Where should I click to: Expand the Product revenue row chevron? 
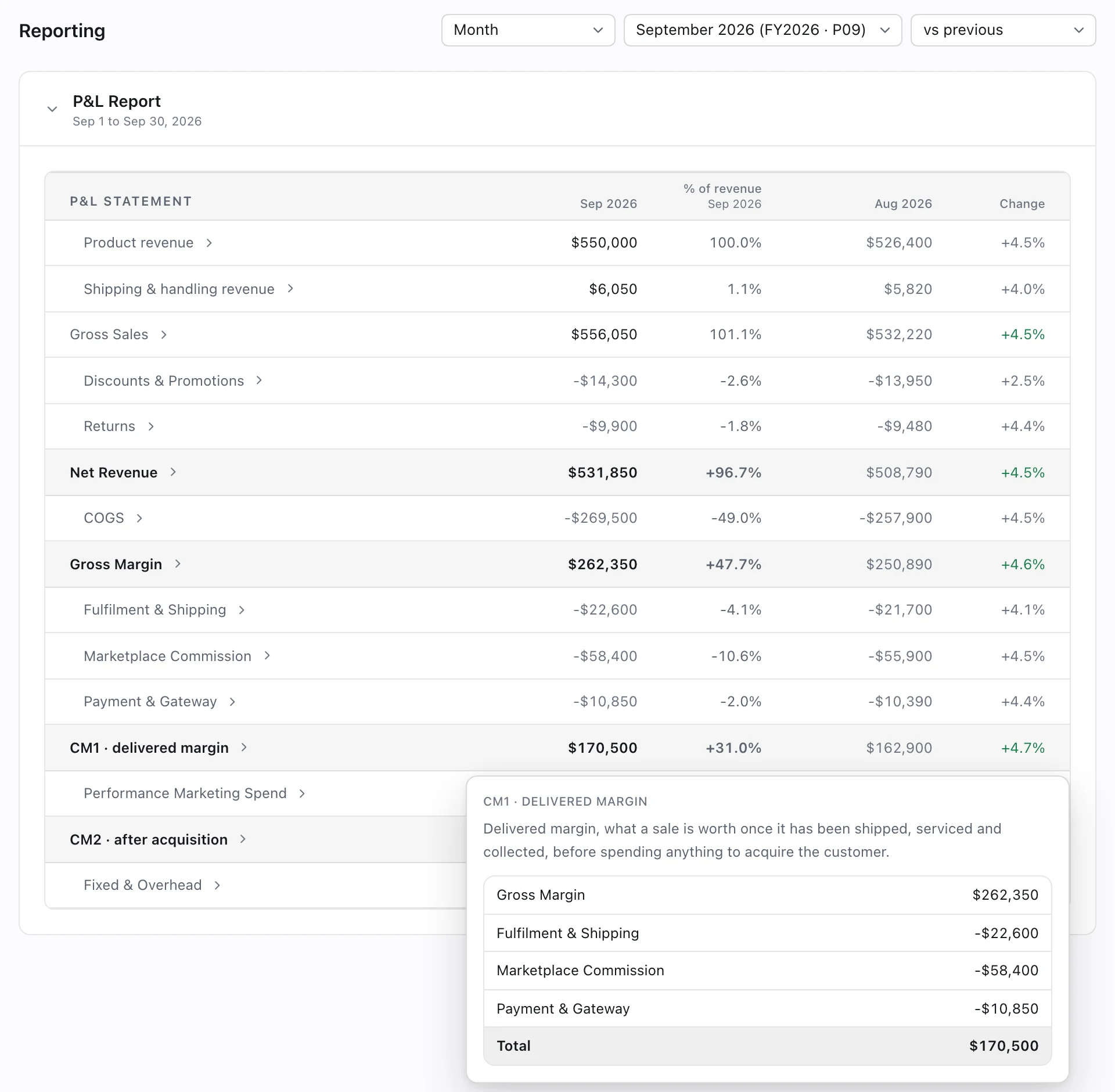pyautogui.click(x=209, y=243)
